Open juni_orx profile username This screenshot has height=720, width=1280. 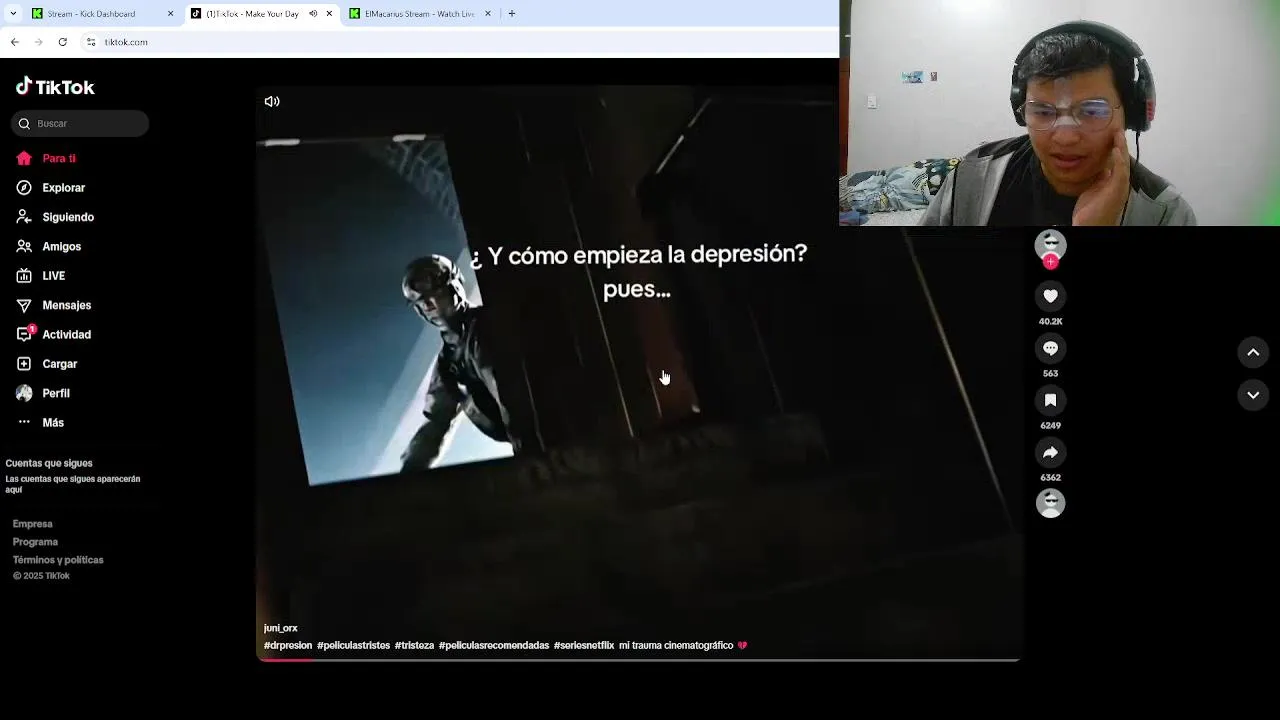280,628
